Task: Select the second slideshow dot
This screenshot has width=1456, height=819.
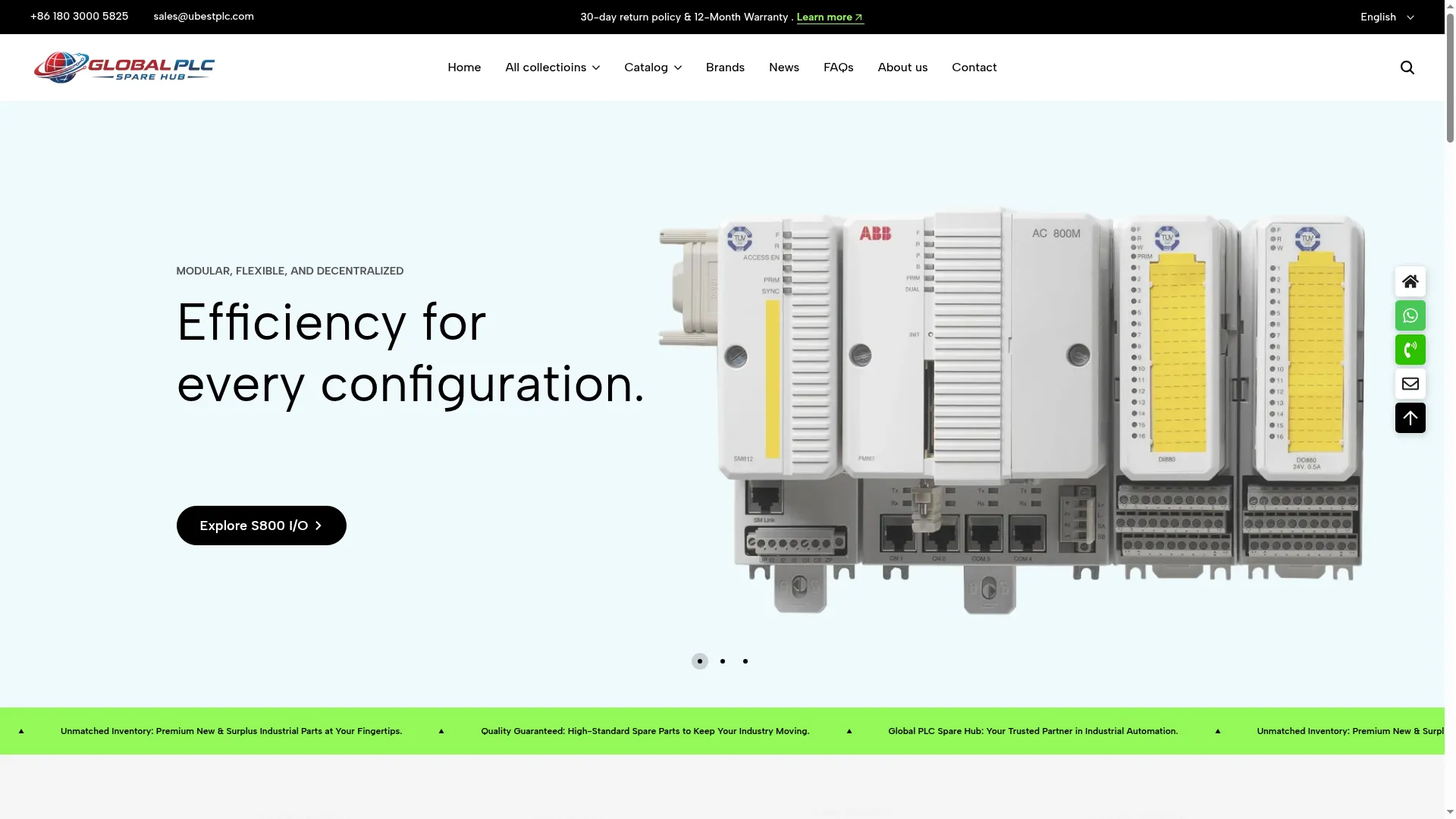Action: coord(722,661)
